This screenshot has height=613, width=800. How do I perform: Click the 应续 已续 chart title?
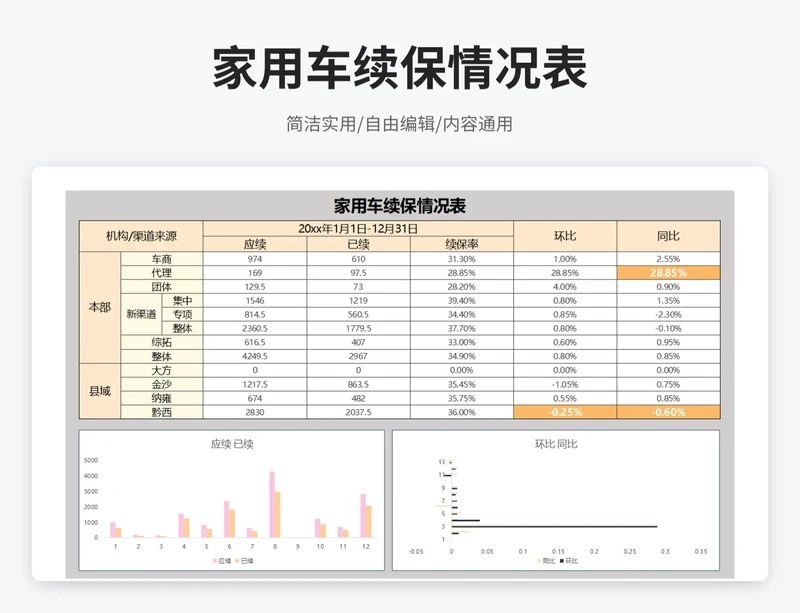pos(231,443)
